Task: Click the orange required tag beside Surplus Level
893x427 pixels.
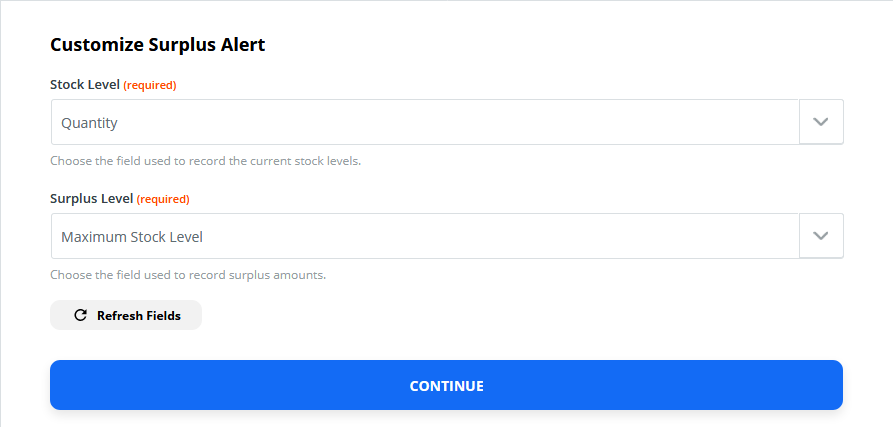Action: click(163, 199)
